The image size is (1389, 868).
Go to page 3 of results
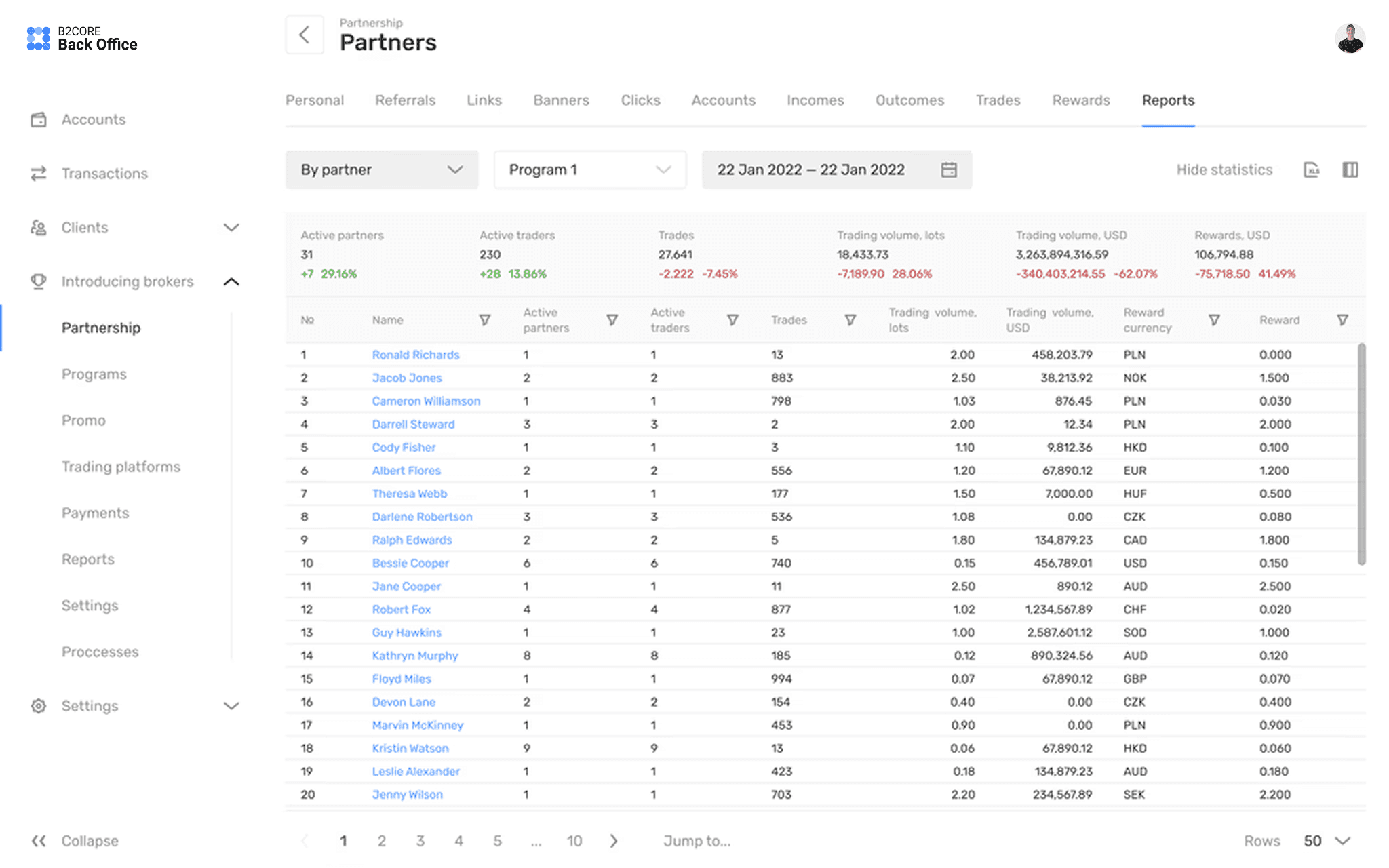point(420,841)
